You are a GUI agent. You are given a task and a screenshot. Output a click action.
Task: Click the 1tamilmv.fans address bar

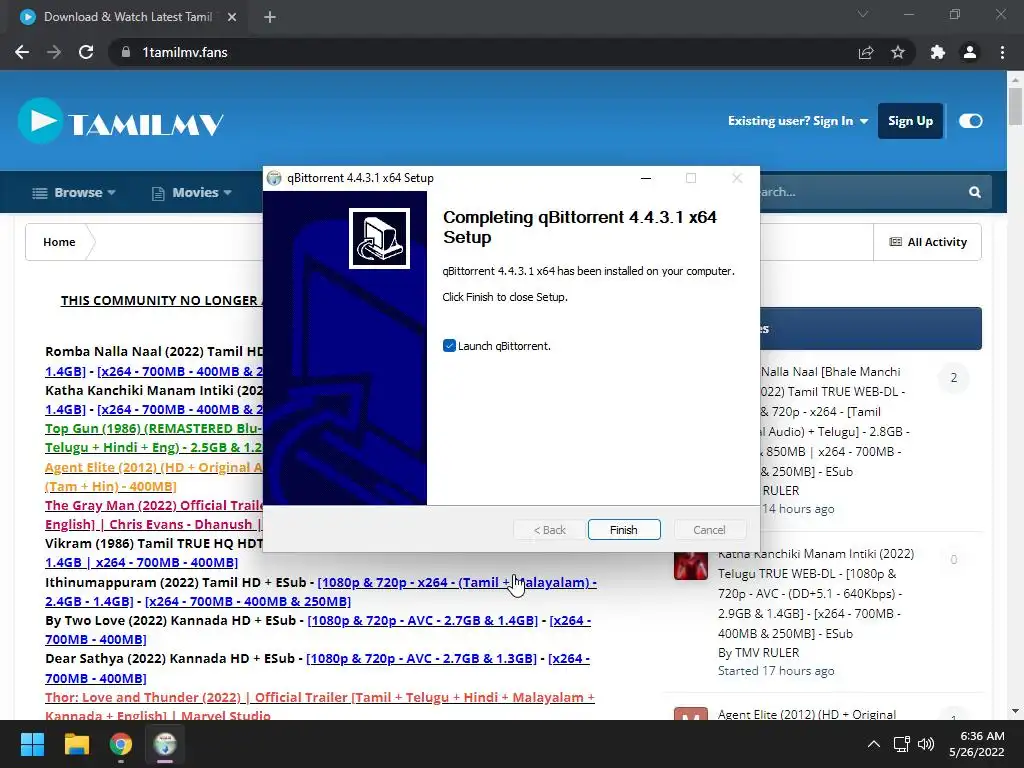(x=483, y=52)
